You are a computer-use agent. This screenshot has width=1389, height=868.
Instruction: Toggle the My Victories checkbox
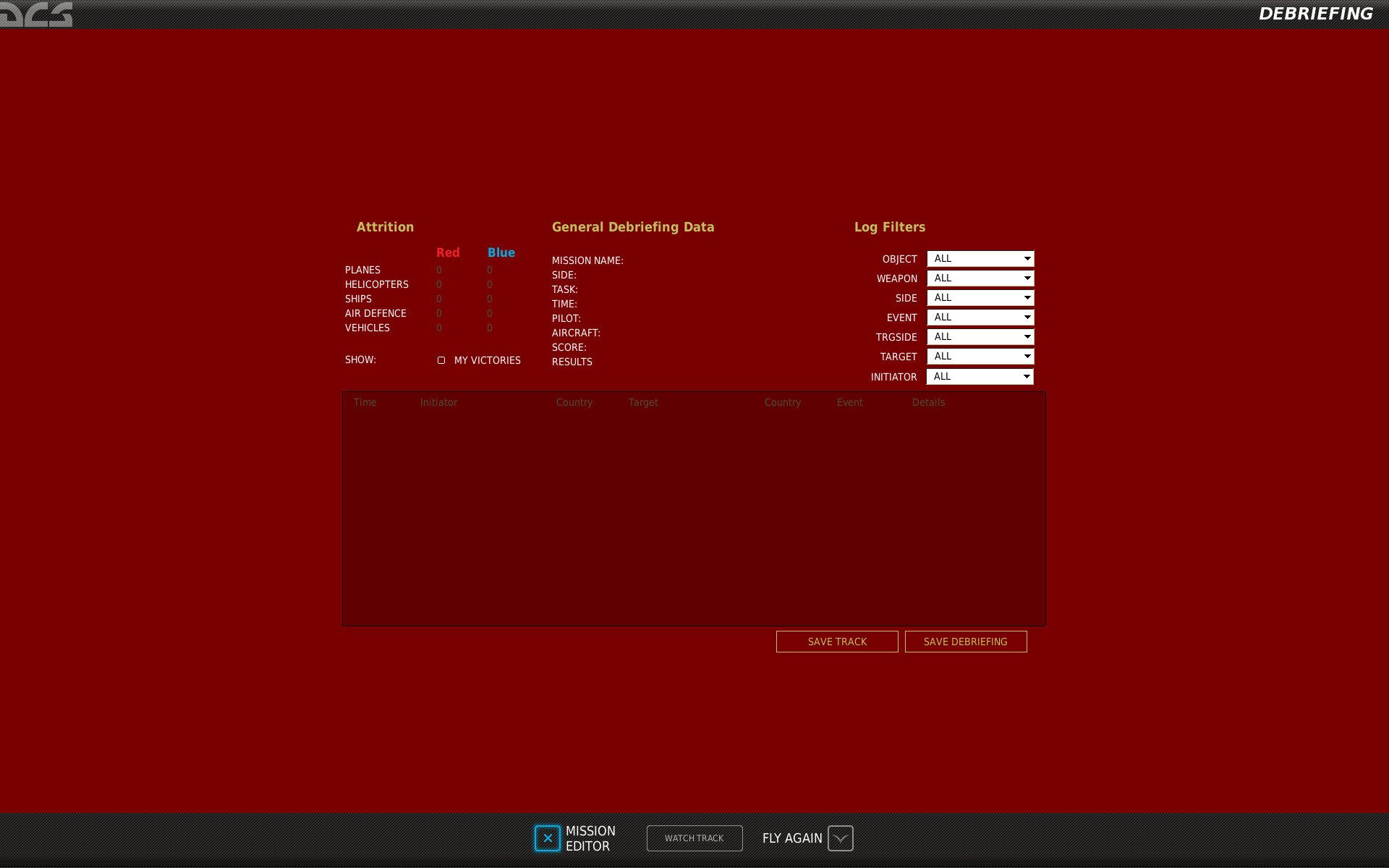click(441, 360)
